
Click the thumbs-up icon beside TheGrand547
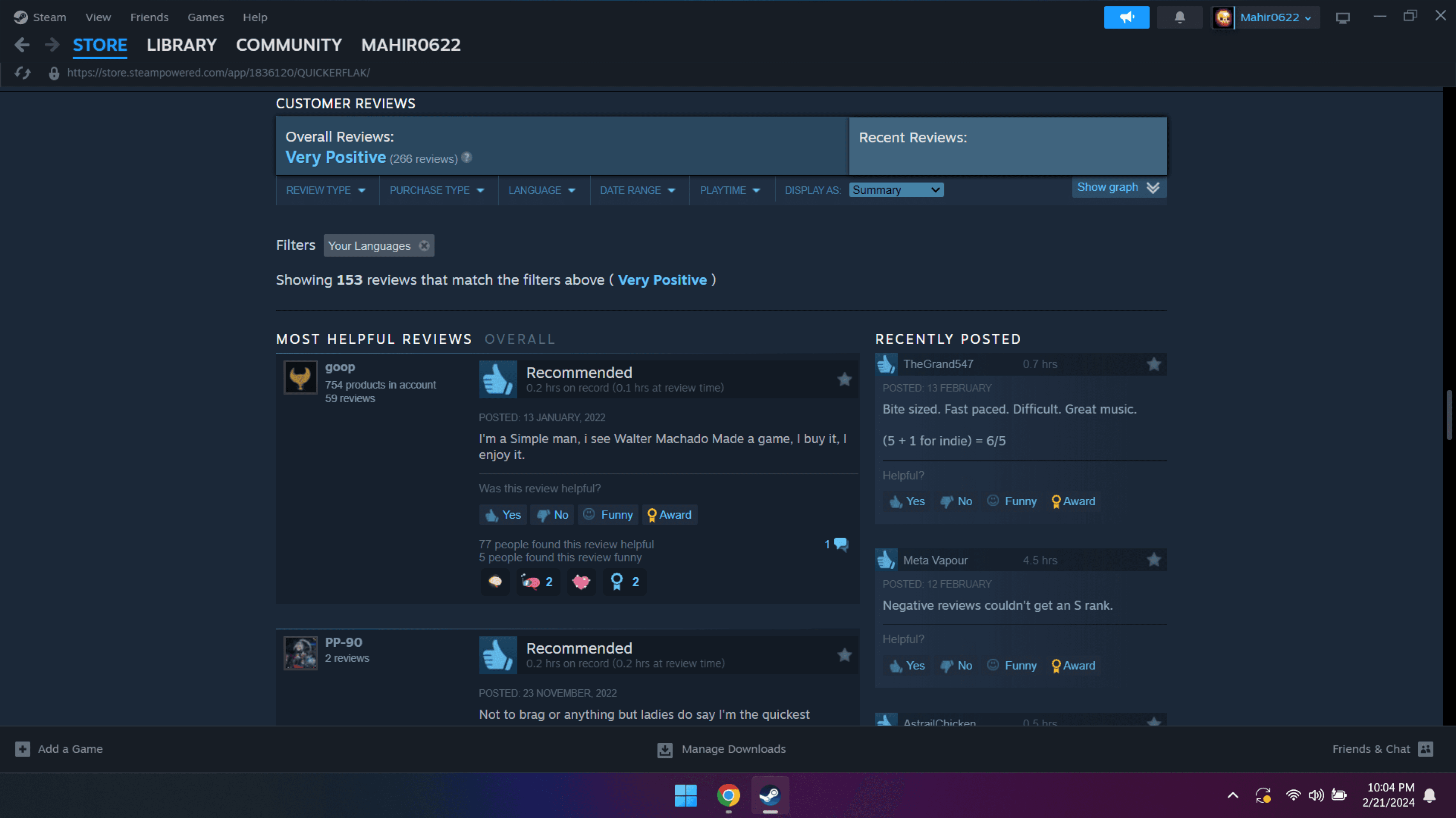tap(886, 364)
